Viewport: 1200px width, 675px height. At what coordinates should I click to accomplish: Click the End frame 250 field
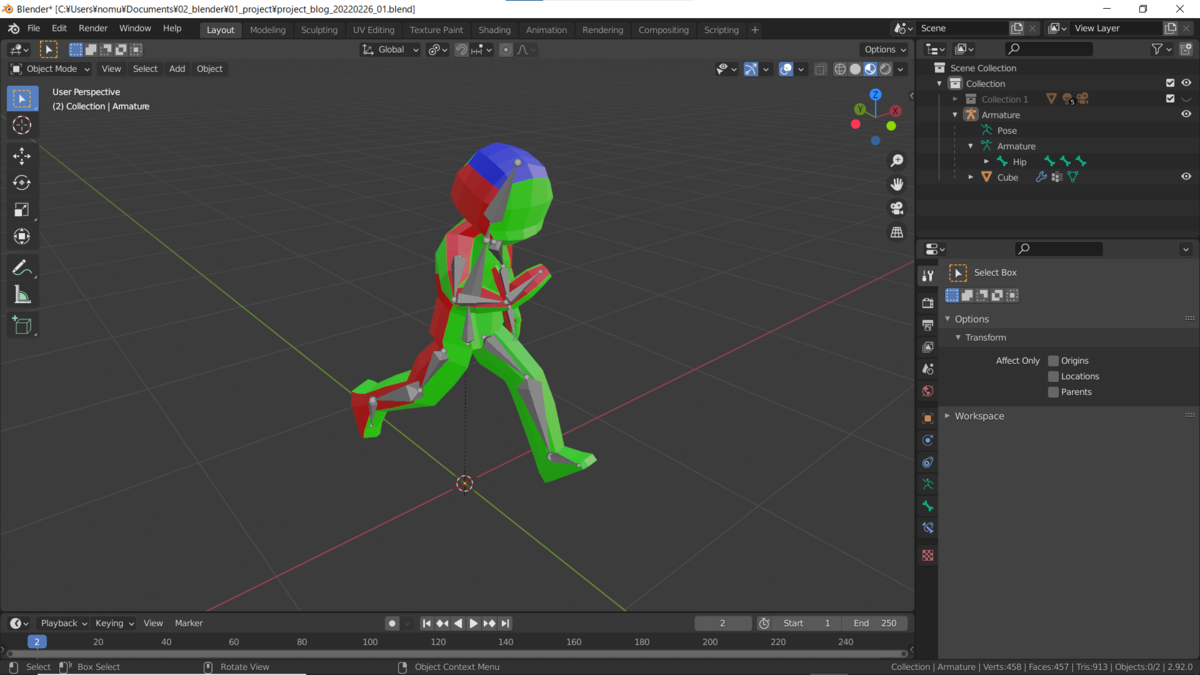875,623
